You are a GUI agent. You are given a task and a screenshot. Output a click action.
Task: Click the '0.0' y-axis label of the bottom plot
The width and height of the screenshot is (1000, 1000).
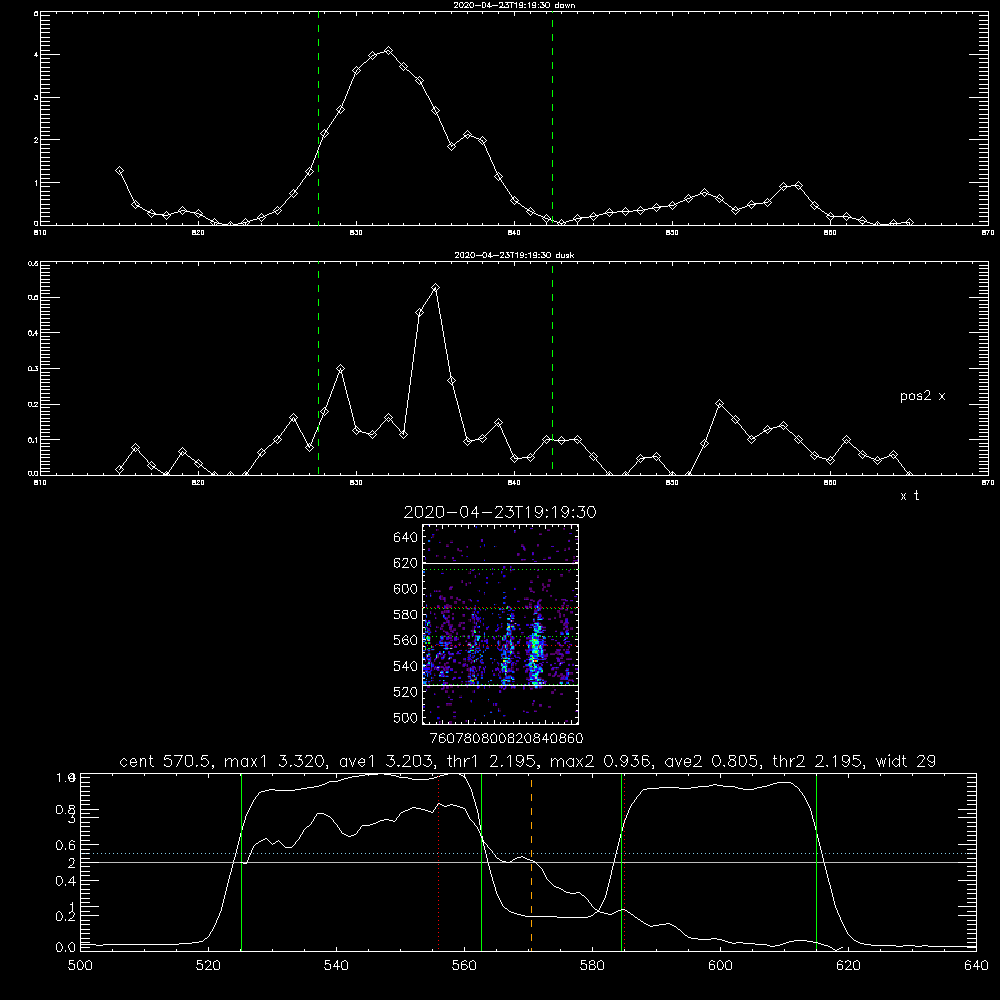tap(66, 947)
